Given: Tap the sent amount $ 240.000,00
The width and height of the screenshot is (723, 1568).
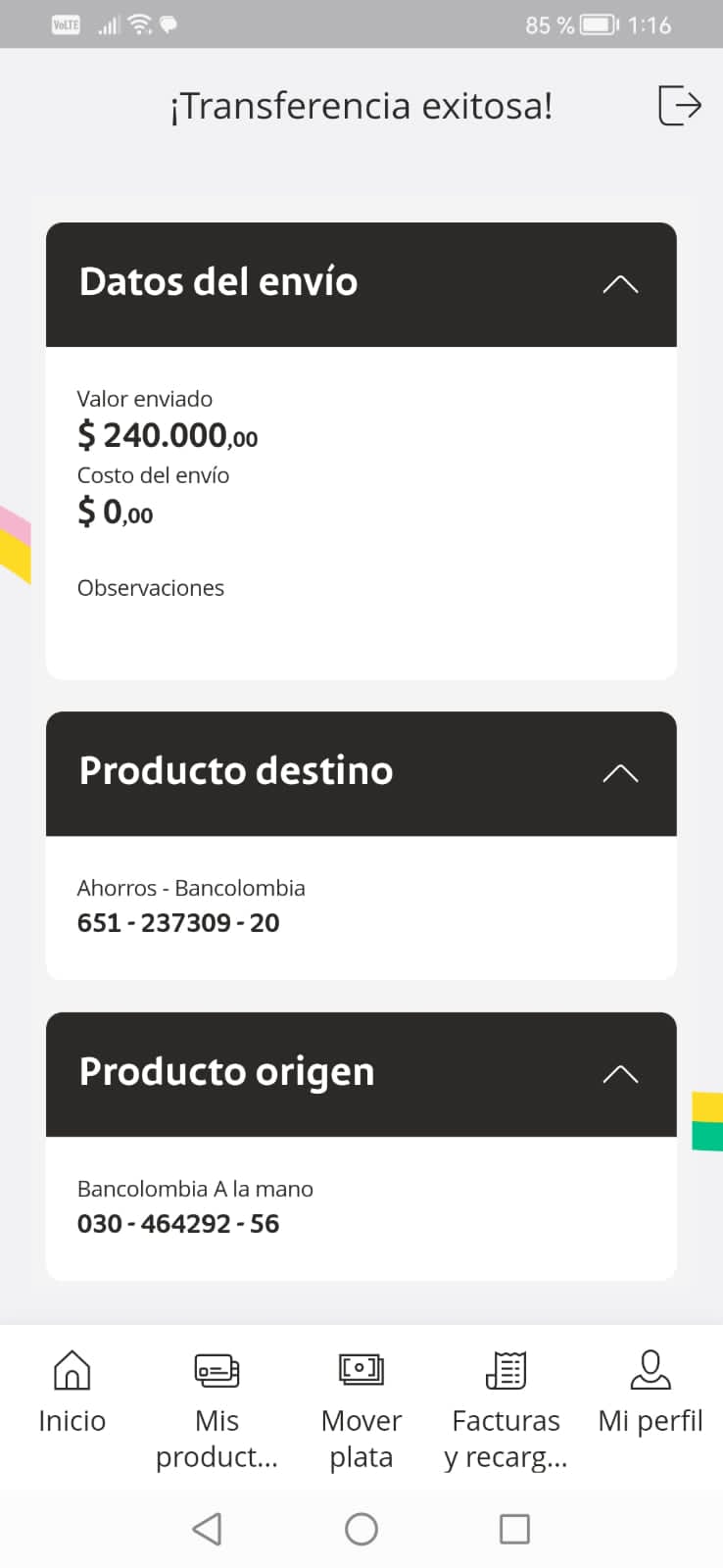Looking at the screenshot, I should tap(168, 434).
